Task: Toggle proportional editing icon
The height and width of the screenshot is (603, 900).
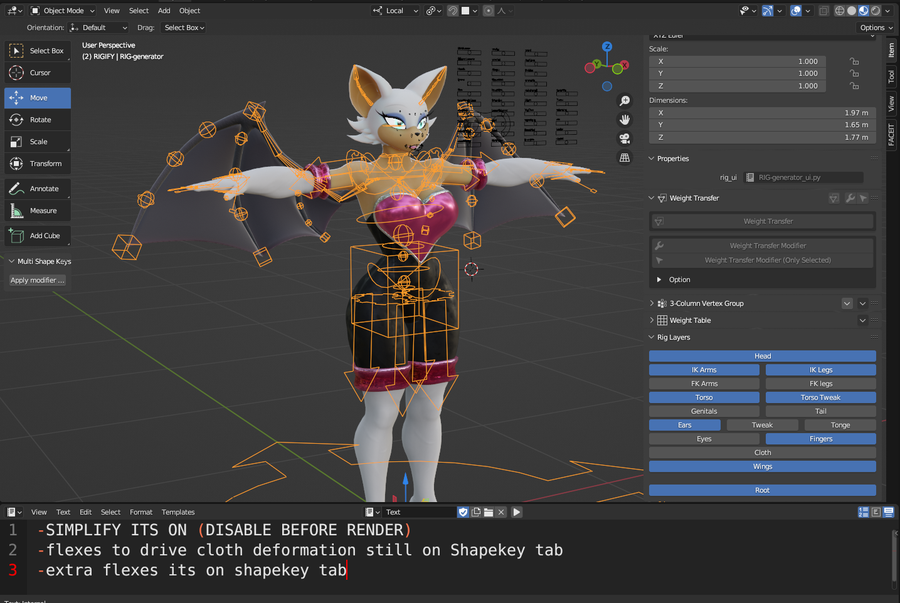Action: click(488, 11)
